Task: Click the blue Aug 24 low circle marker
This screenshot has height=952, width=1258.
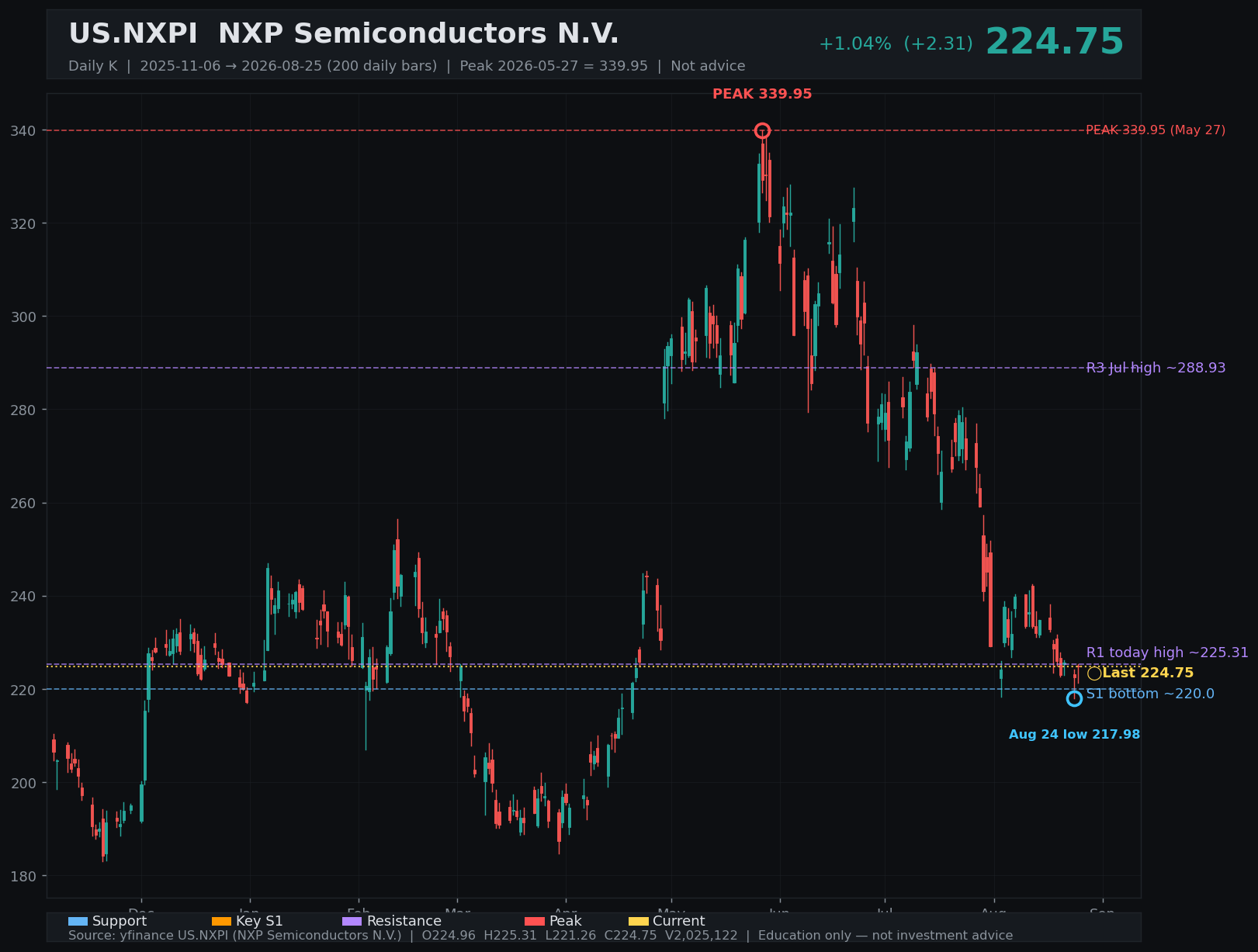Action: [x=1074, y=698]
